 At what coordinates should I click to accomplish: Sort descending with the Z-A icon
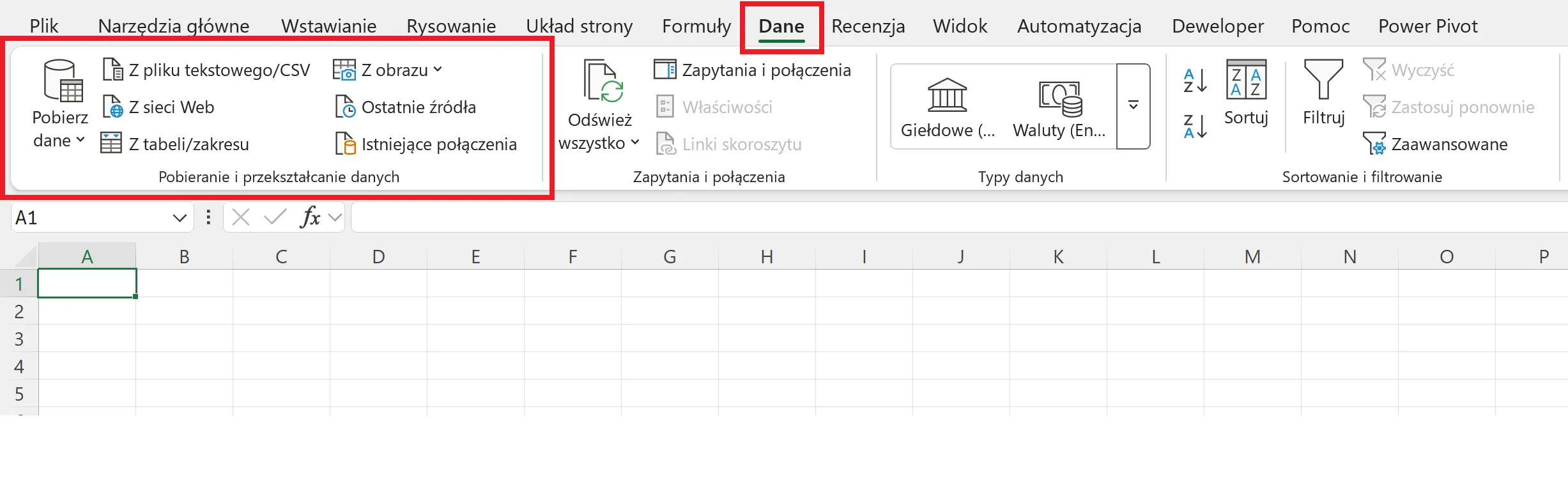click(x=1194, y=127)
